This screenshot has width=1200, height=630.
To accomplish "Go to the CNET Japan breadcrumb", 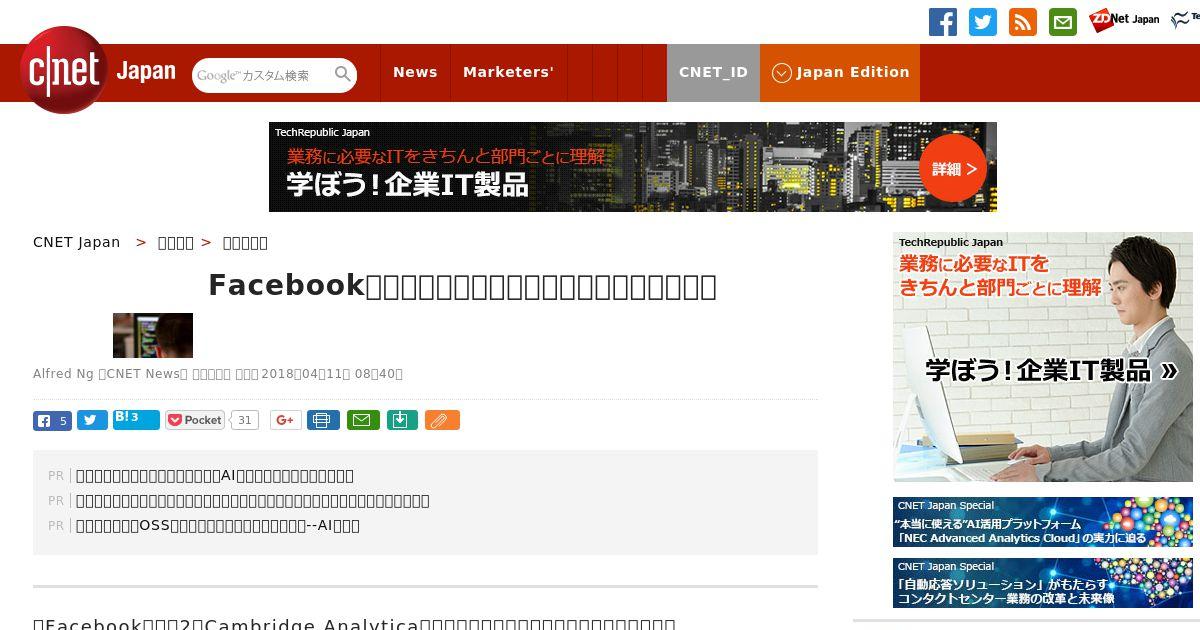I will pyautogui.click(x=76, y=242).
